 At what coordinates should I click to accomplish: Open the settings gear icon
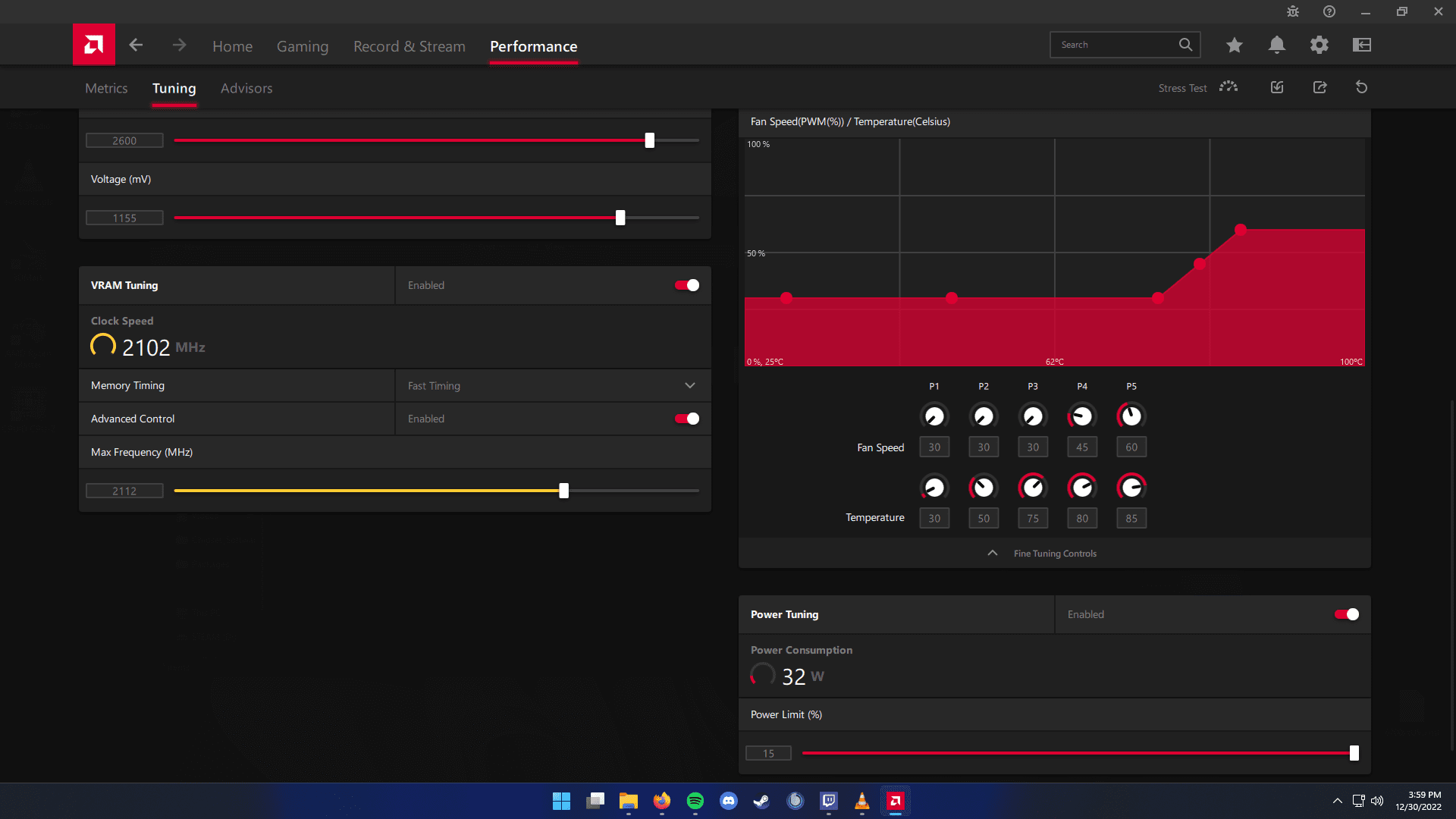[1319, 45]
